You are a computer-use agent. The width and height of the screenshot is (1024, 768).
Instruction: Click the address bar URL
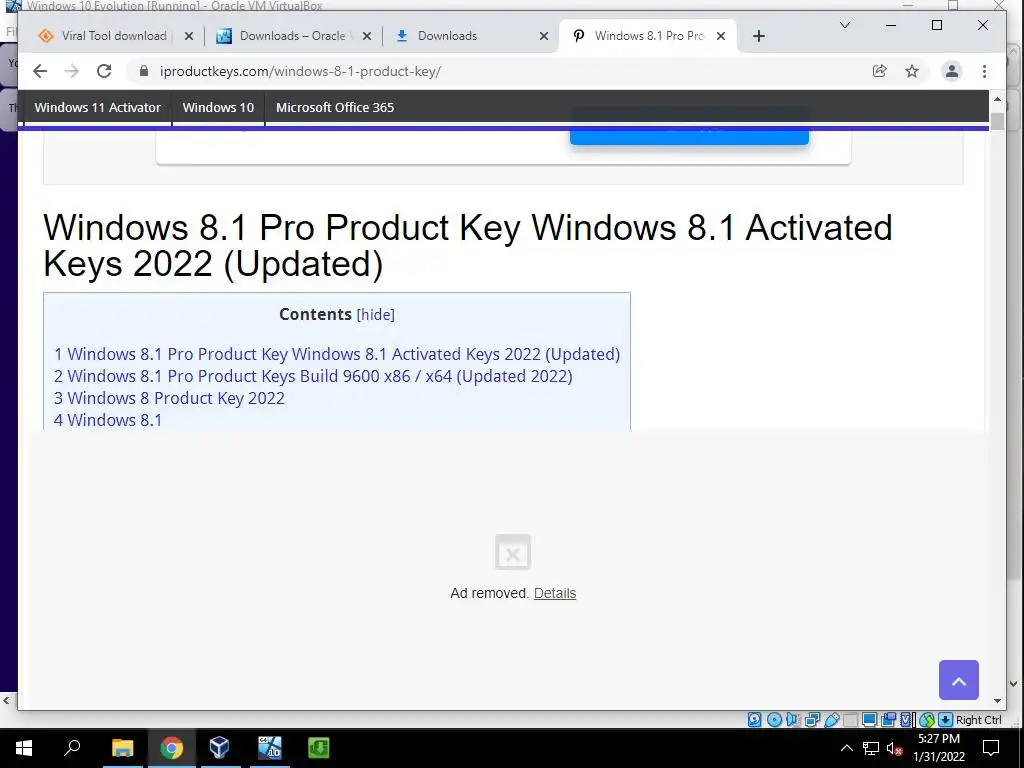pyautogui.click(x=300, y=71)
